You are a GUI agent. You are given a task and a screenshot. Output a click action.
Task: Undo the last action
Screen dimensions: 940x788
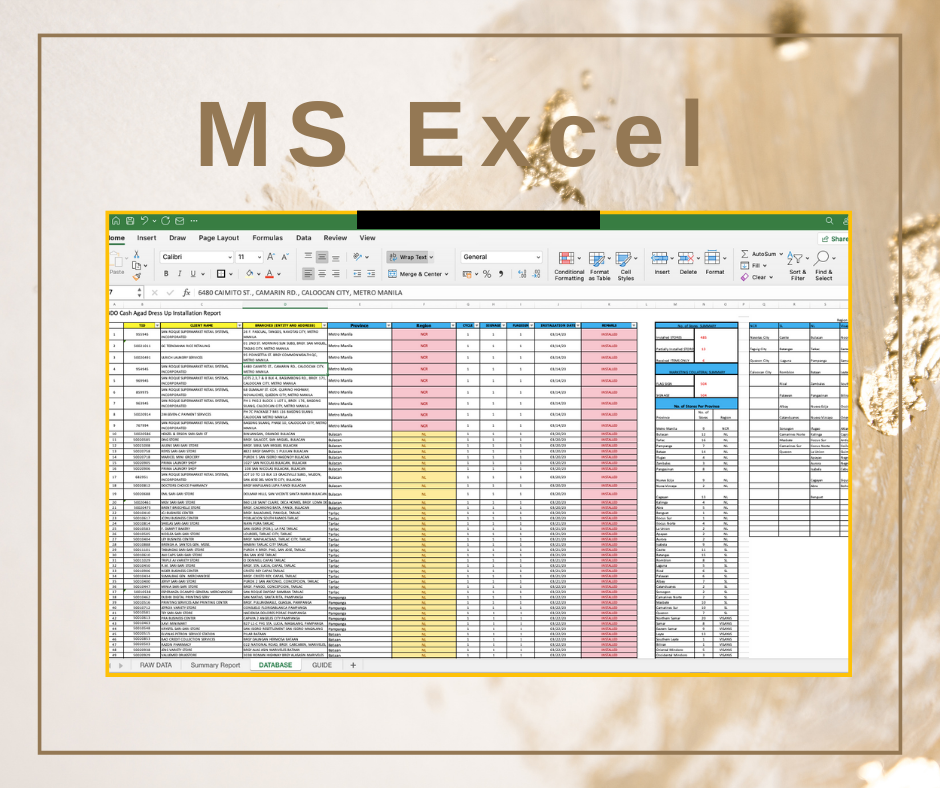(x=144, y=221)
